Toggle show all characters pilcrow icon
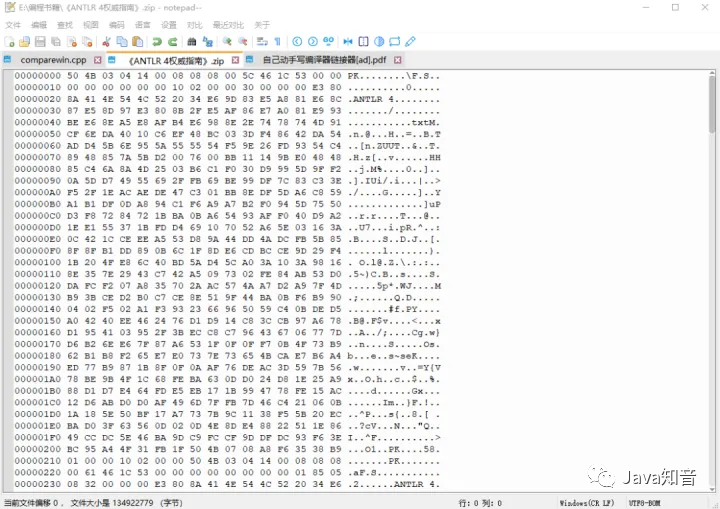The width and height of the screenshot is (720, 509). [x=277, y=42]
